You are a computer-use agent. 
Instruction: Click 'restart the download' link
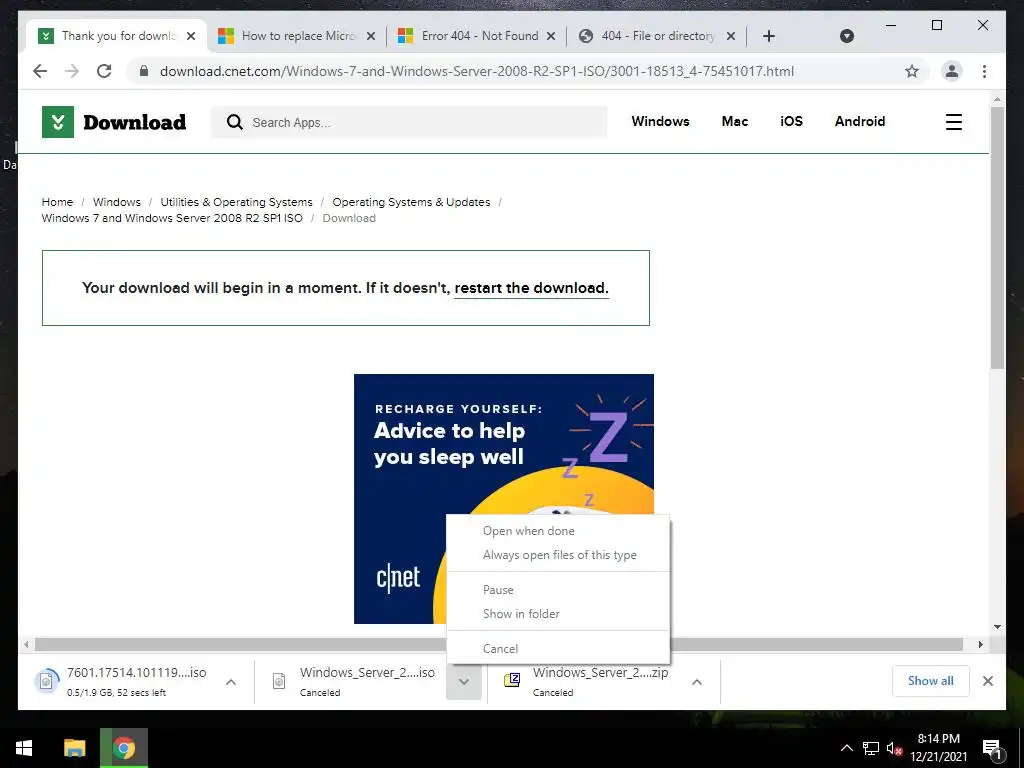(531, 288)
